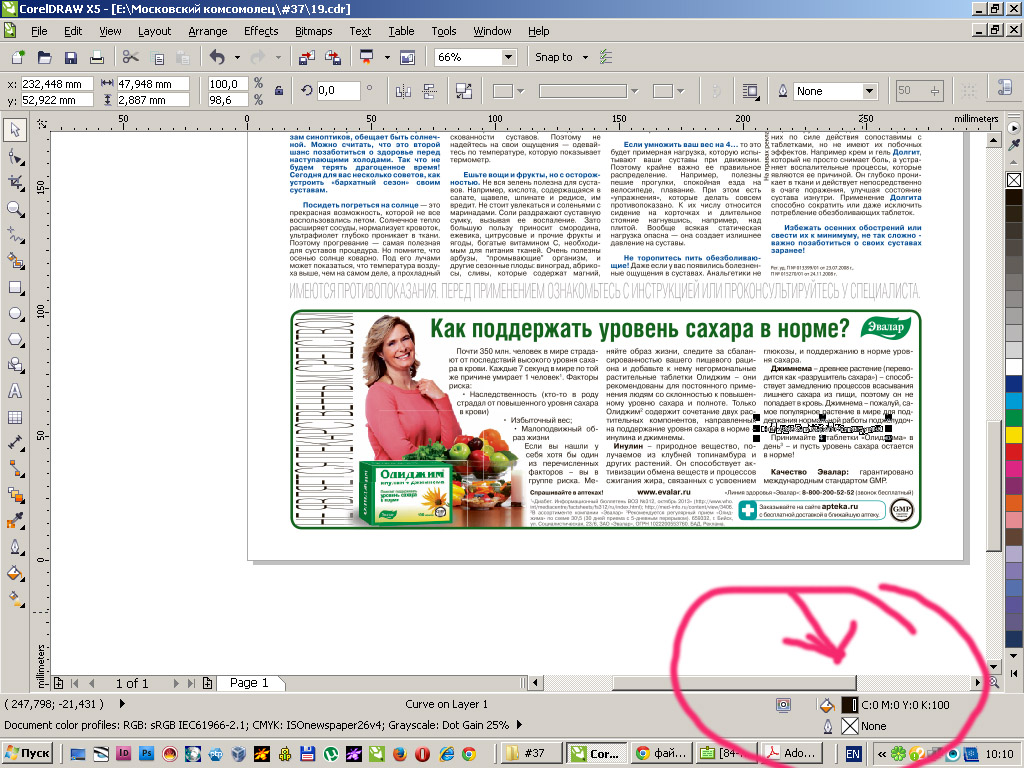The width and height of the screenshot is (1024, 768).
Task: Print the document
Action: click(97, 57)
